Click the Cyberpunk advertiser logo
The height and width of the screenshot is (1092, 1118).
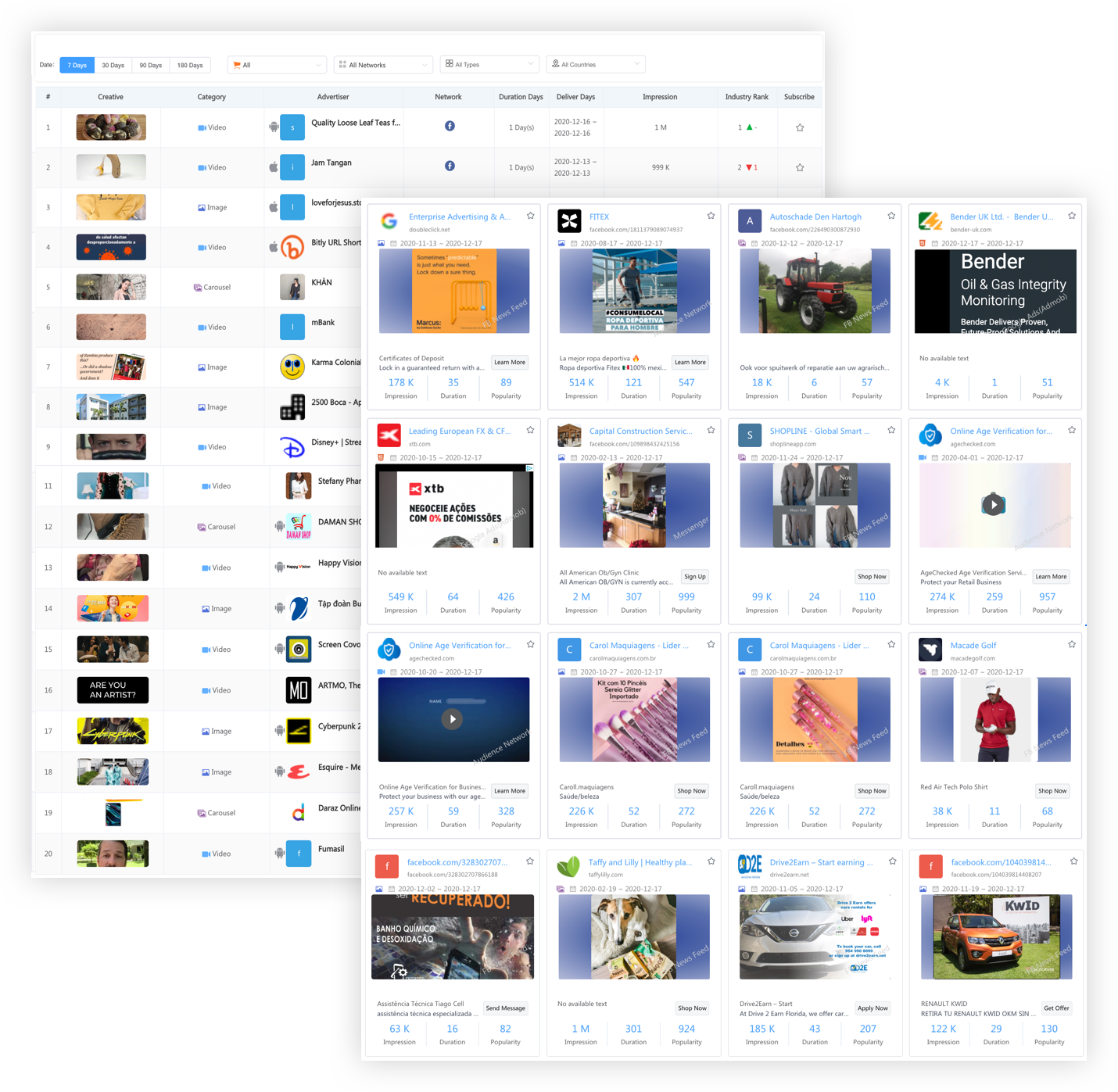(x=299, y=731)
